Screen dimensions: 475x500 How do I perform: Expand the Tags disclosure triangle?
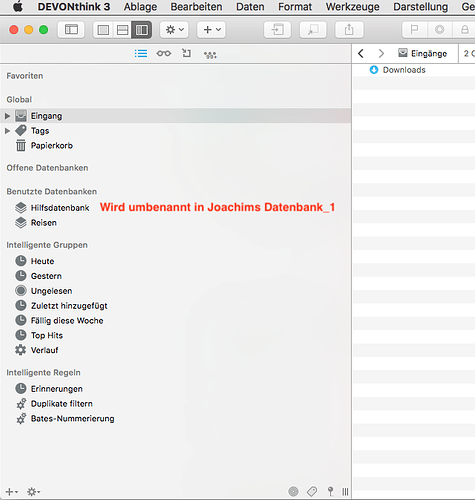point(7,131)
